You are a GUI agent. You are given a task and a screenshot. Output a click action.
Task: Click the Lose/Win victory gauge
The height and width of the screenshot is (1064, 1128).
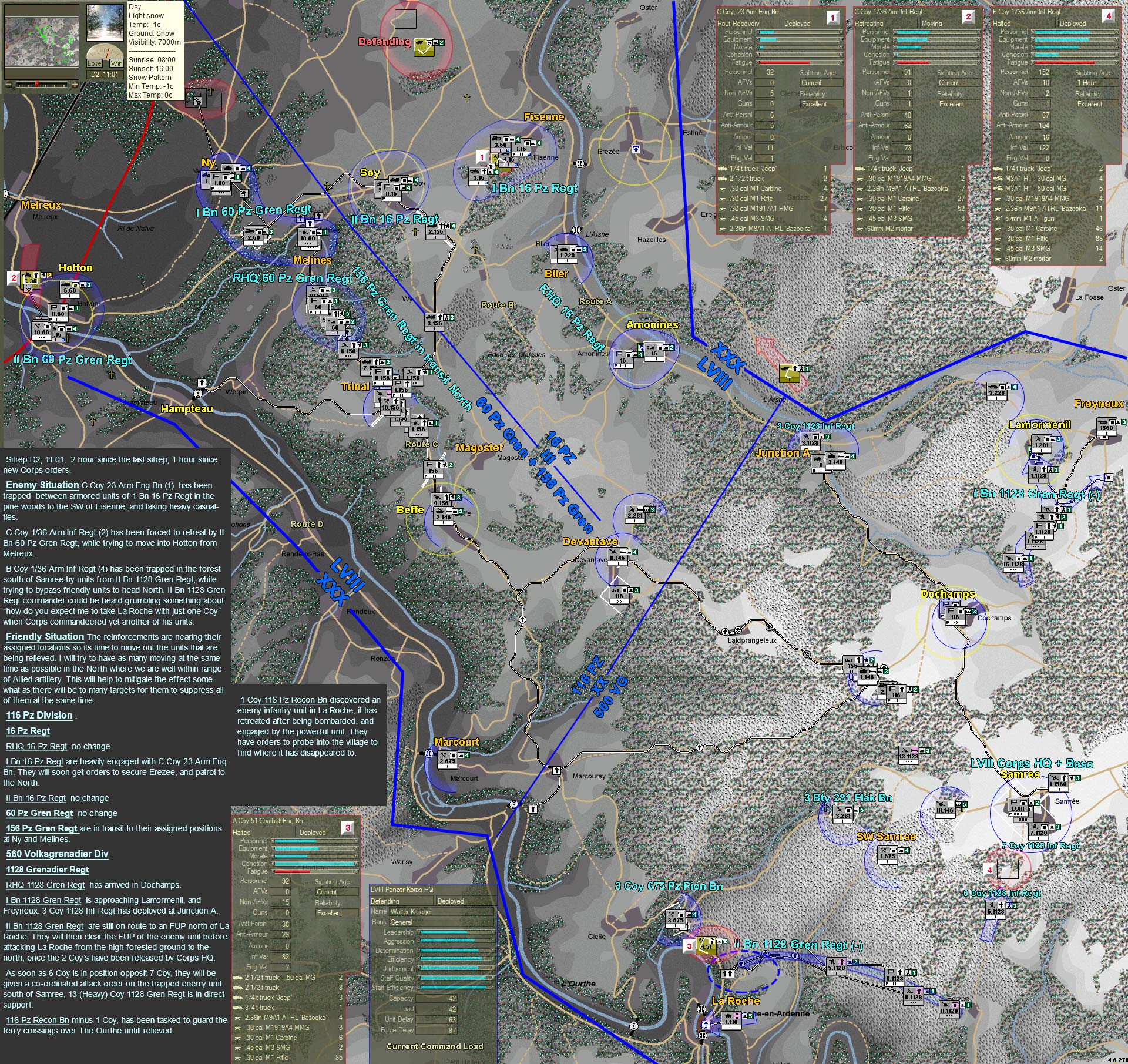tap(105, 55)
